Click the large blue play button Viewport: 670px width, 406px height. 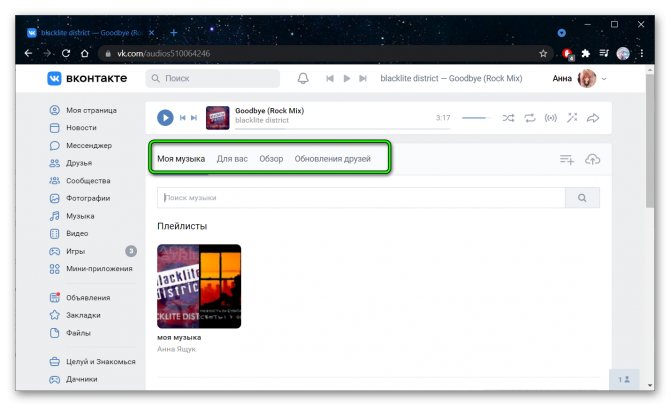[165, 118]
